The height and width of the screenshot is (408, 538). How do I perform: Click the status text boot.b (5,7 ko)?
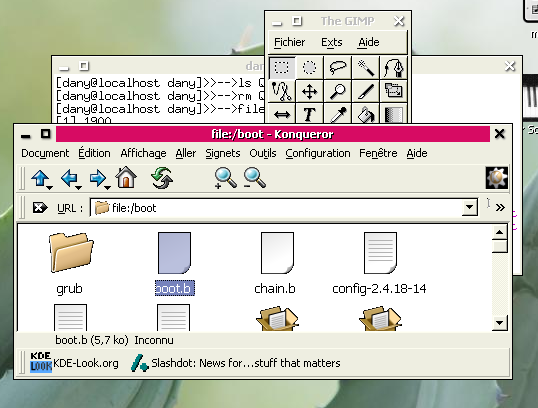92,340
